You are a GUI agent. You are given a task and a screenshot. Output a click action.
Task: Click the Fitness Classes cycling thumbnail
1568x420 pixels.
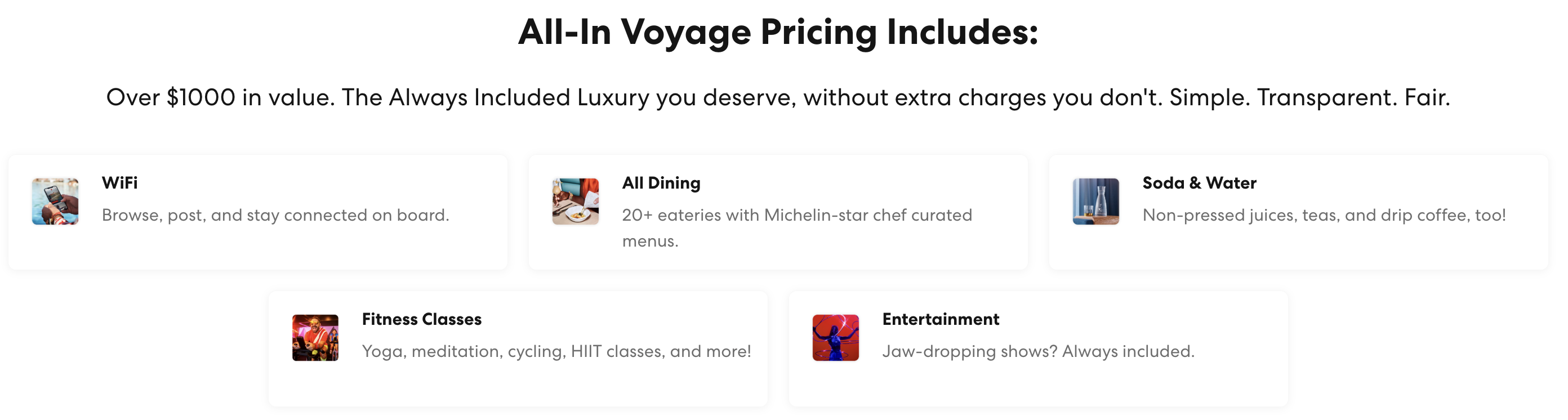click(x=315, y=338)
